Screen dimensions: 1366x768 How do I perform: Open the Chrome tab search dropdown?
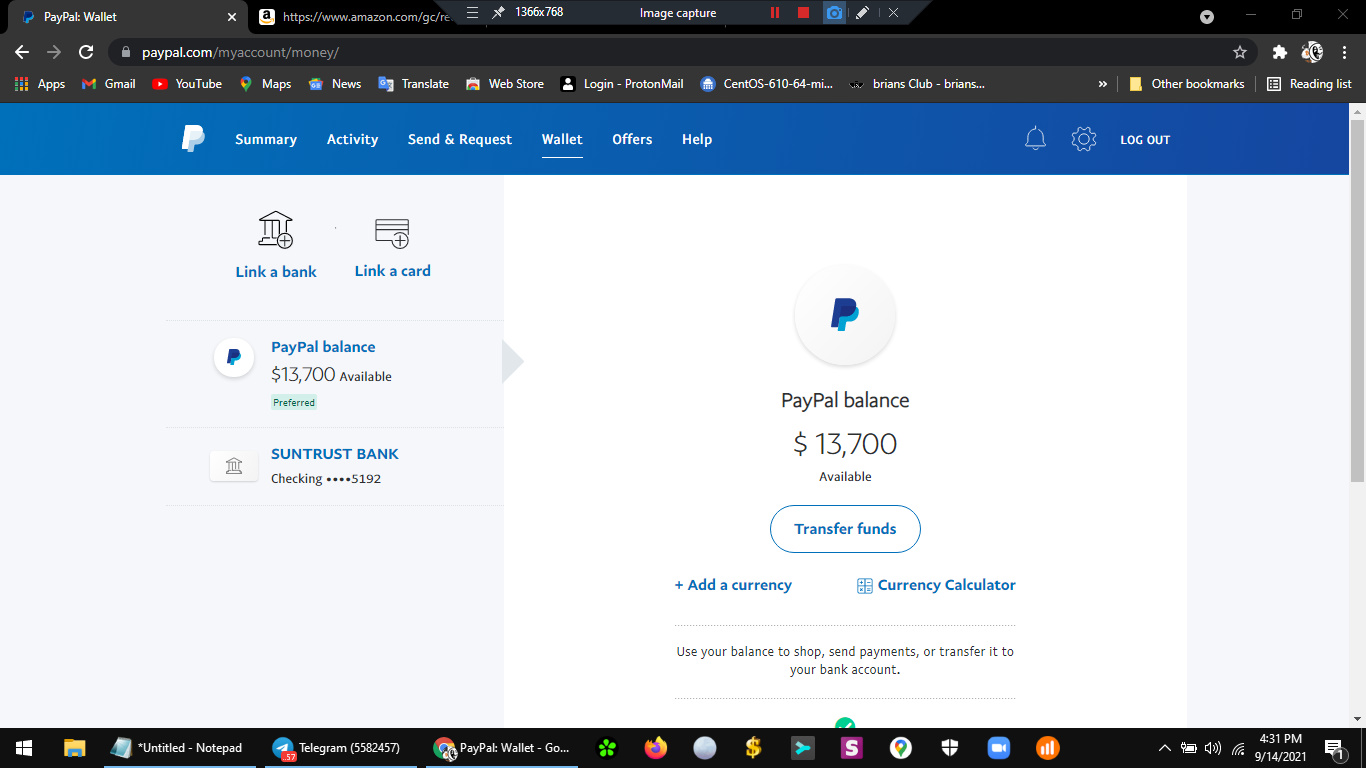[x=1207, y=16]
